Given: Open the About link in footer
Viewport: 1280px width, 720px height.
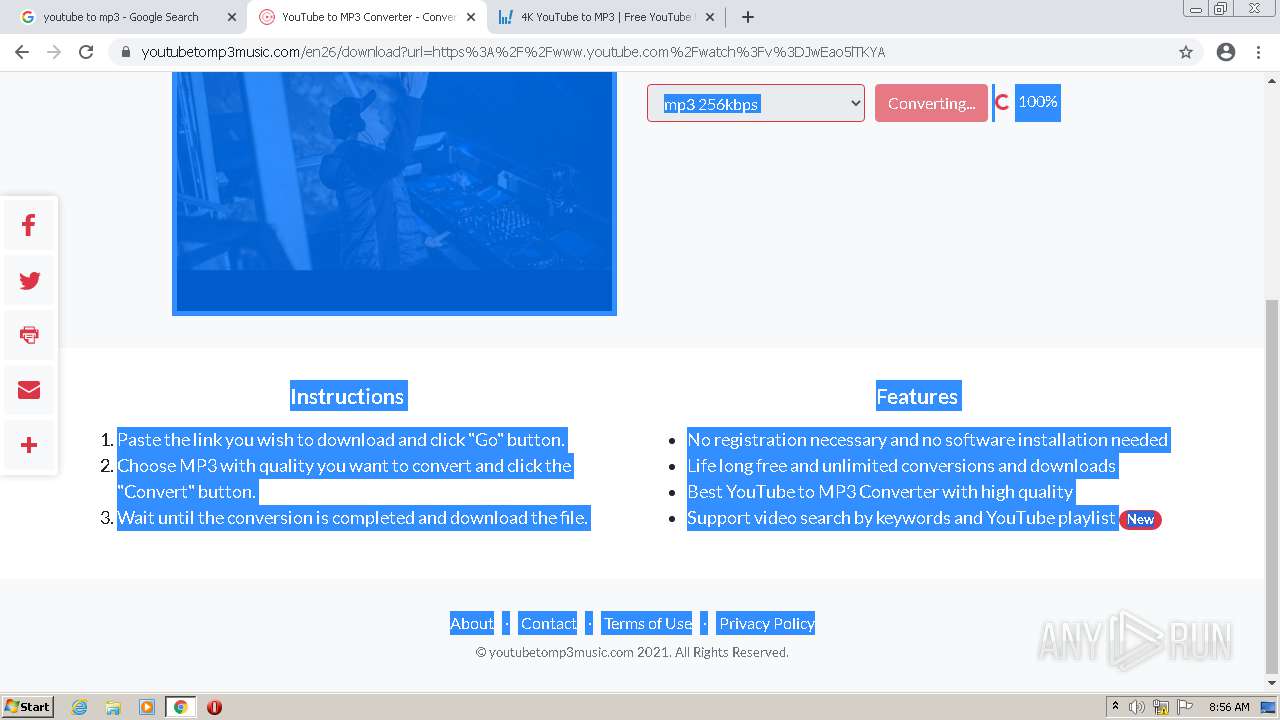Looking at the screenshot, I should pos(472,623).
